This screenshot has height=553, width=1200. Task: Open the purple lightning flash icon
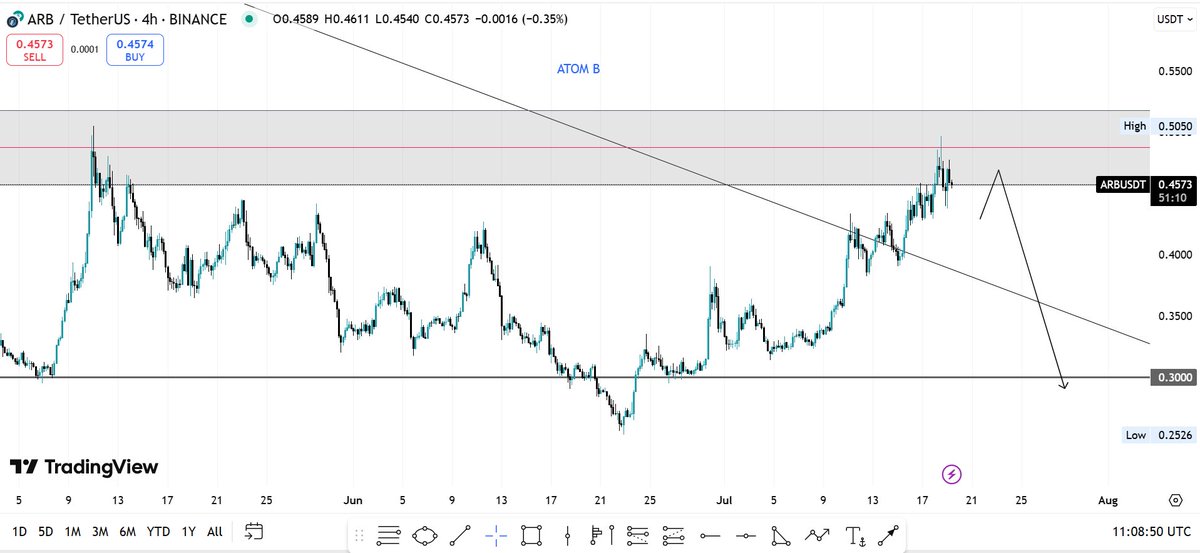pos(952,474)
